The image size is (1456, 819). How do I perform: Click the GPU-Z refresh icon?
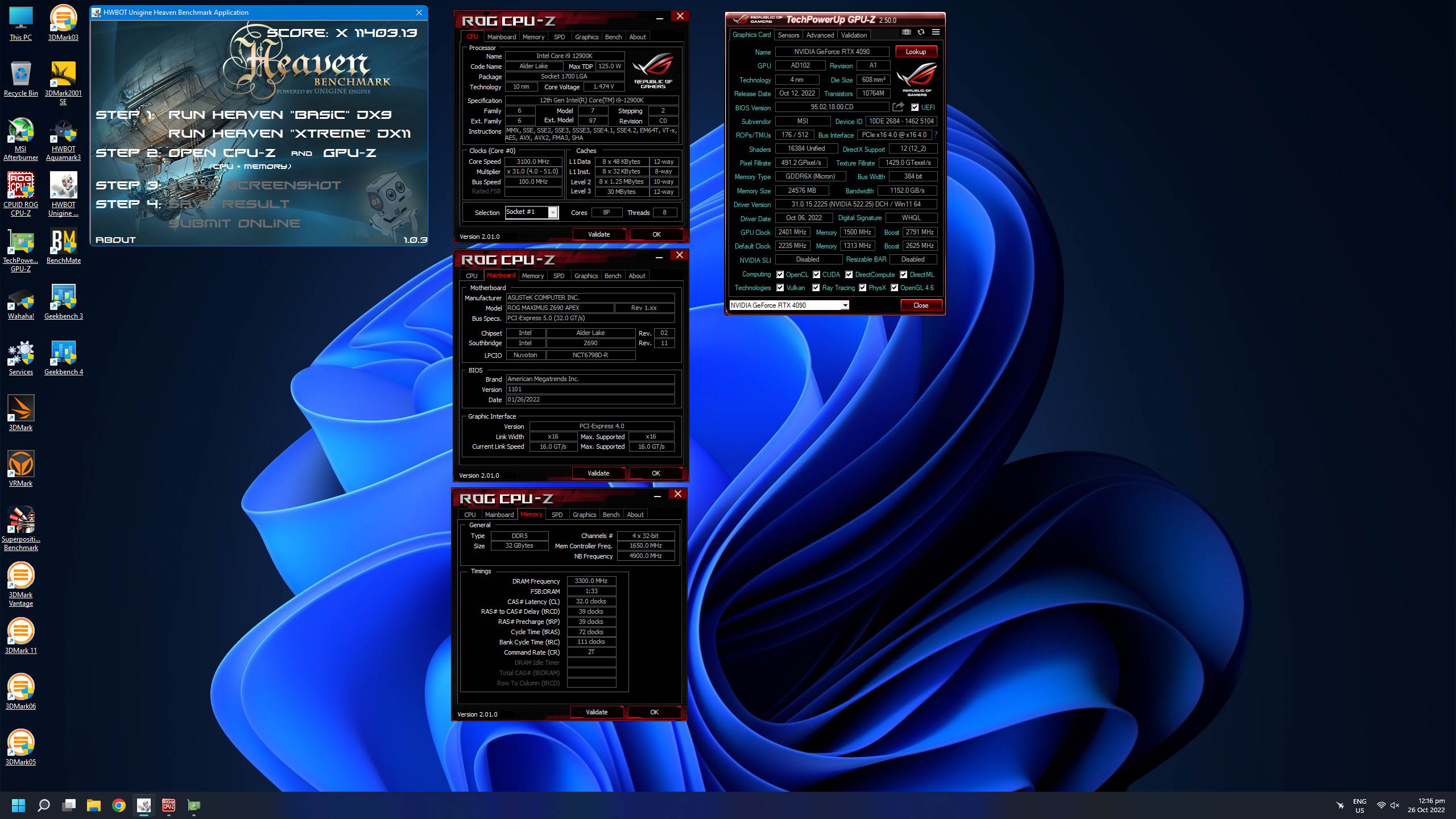[921, 32]
